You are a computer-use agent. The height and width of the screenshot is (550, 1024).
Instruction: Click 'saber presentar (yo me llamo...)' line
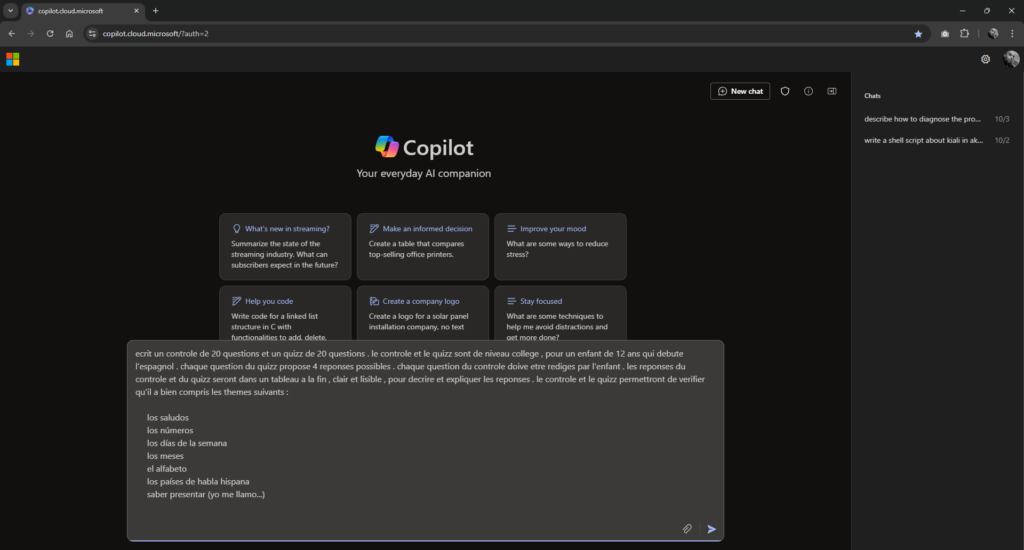point(206,494)
